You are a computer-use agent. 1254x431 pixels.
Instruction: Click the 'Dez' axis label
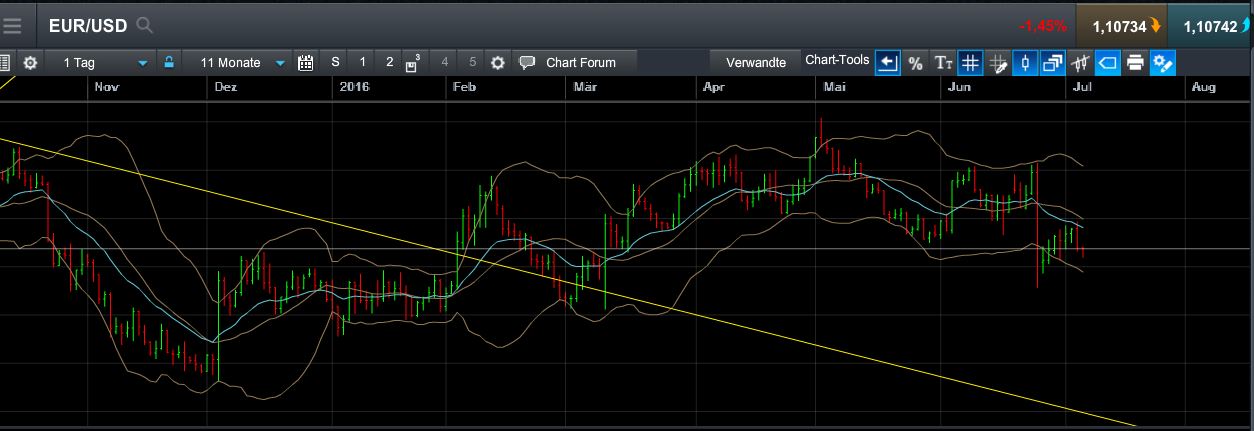(x=227, y=88)
